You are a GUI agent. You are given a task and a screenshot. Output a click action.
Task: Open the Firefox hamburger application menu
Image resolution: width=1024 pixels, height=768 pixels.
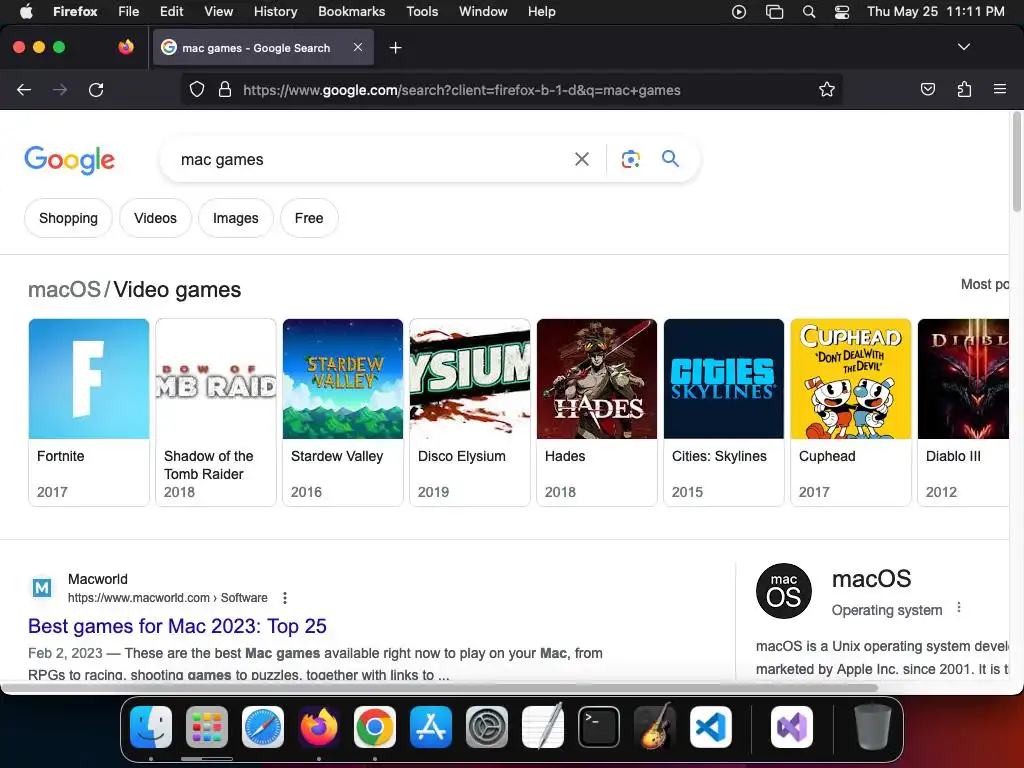point(1000,89)
